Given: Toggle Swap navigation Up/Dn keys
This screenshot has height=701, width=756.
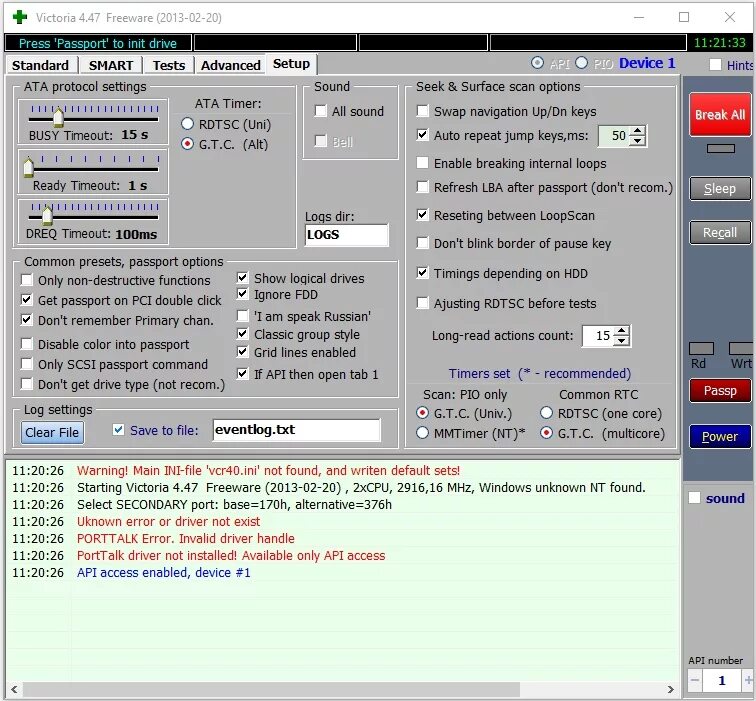Looking at the screenshot, I should [x=422, y=111].
